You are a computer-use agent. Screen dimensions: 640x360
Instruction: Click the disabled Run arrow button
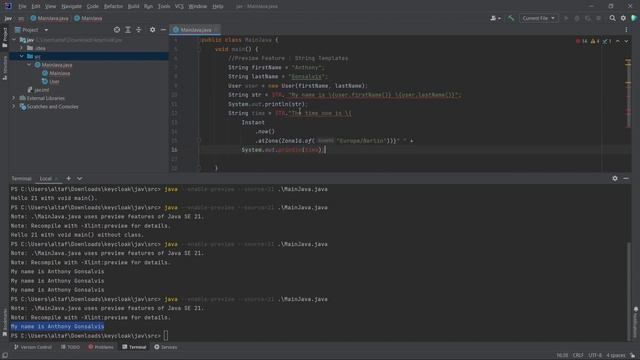tap(566, 18)
